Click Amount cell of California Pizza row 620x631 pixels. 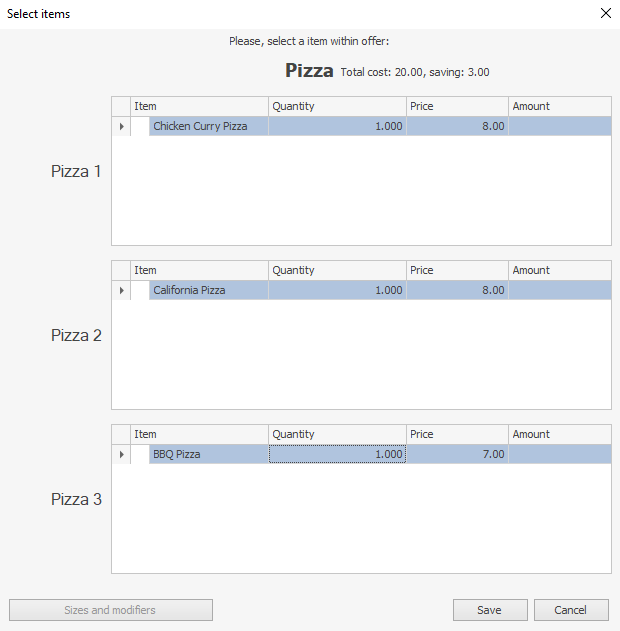[x=559, y=290]
